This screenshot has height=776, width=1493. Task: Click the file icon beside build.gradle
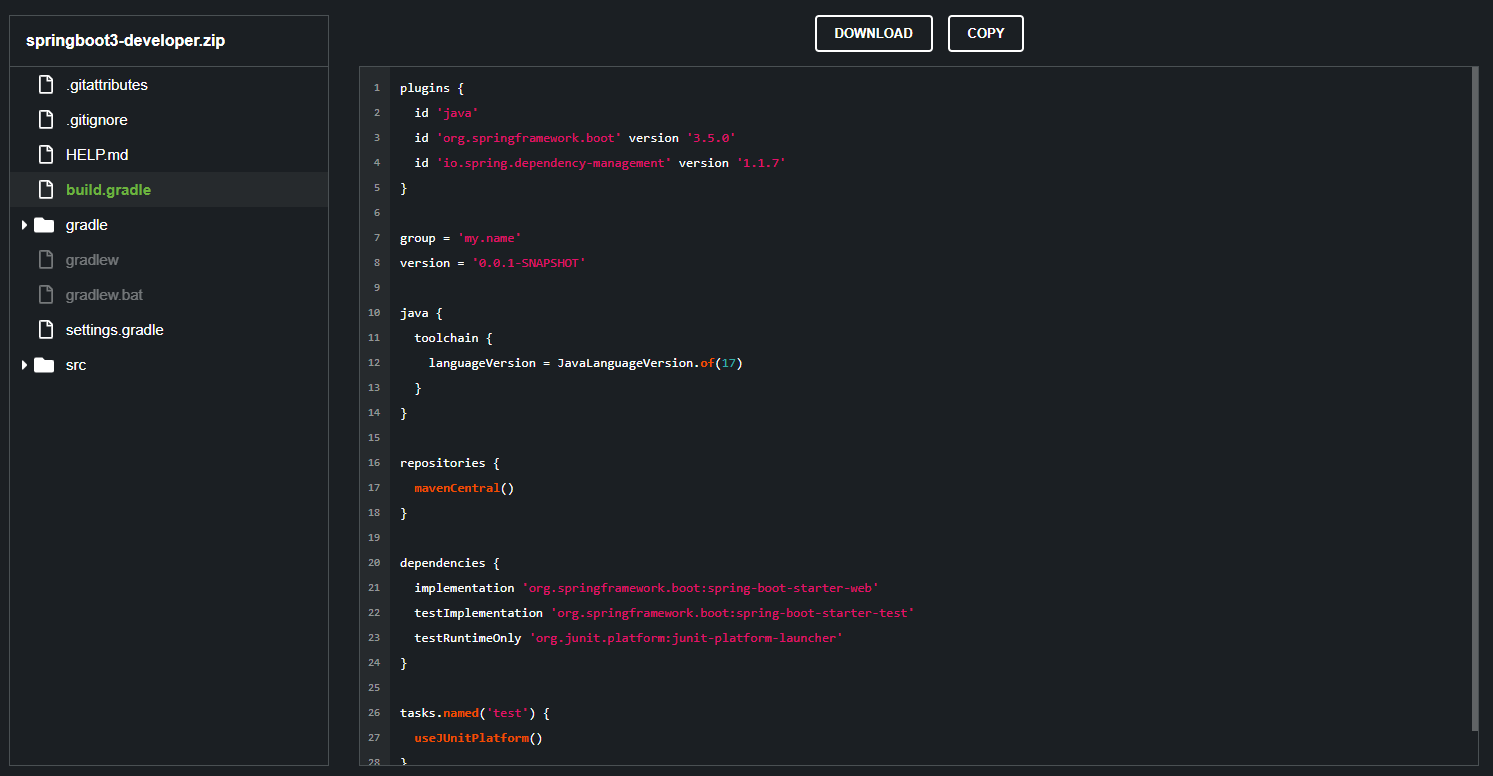[45, 190]
